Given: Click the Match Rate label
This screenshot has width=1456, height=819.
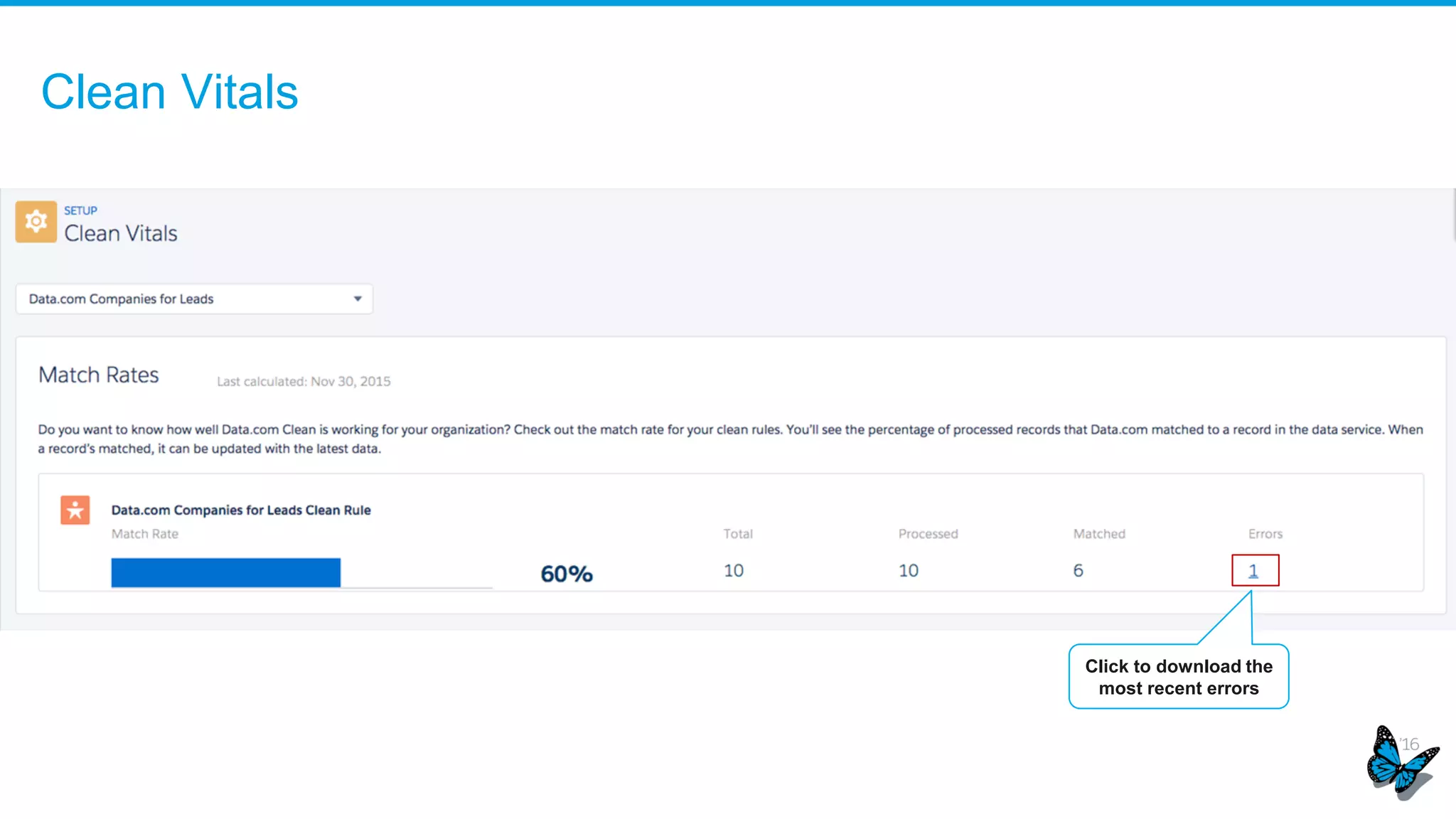Looking at the screenshot, I should tap(145, 534).
